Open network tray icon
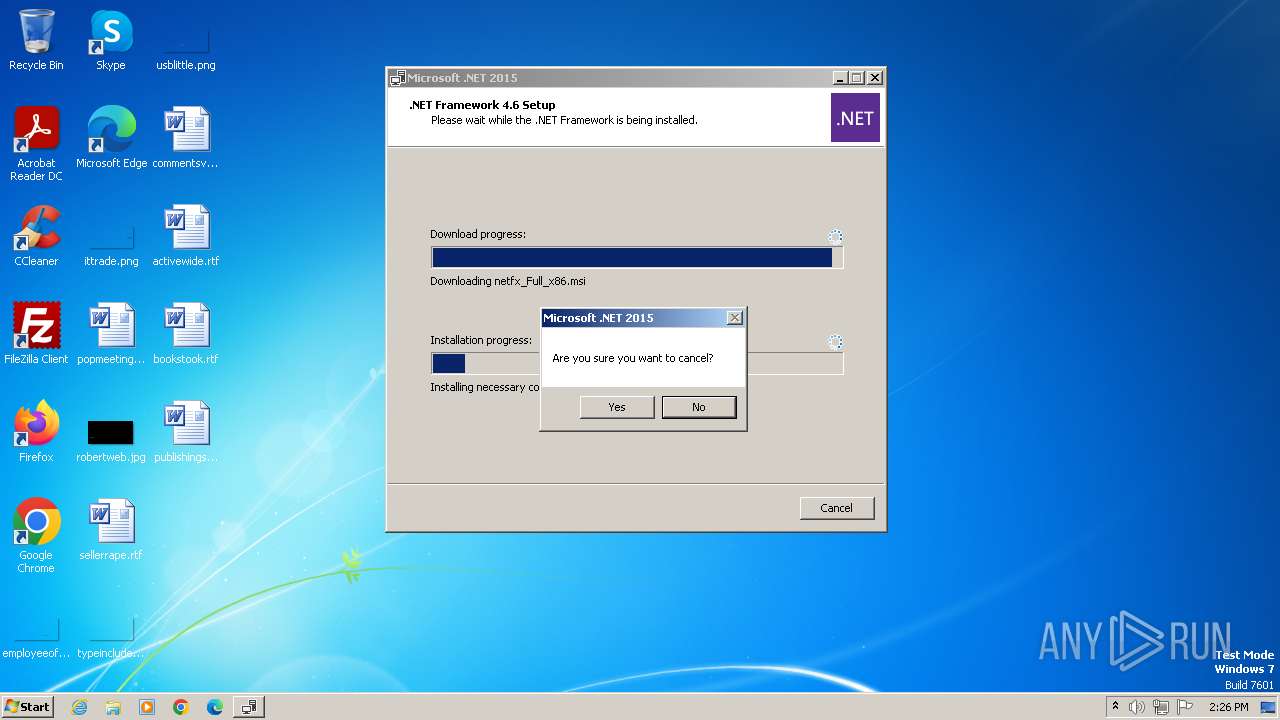 [1161, 707]
